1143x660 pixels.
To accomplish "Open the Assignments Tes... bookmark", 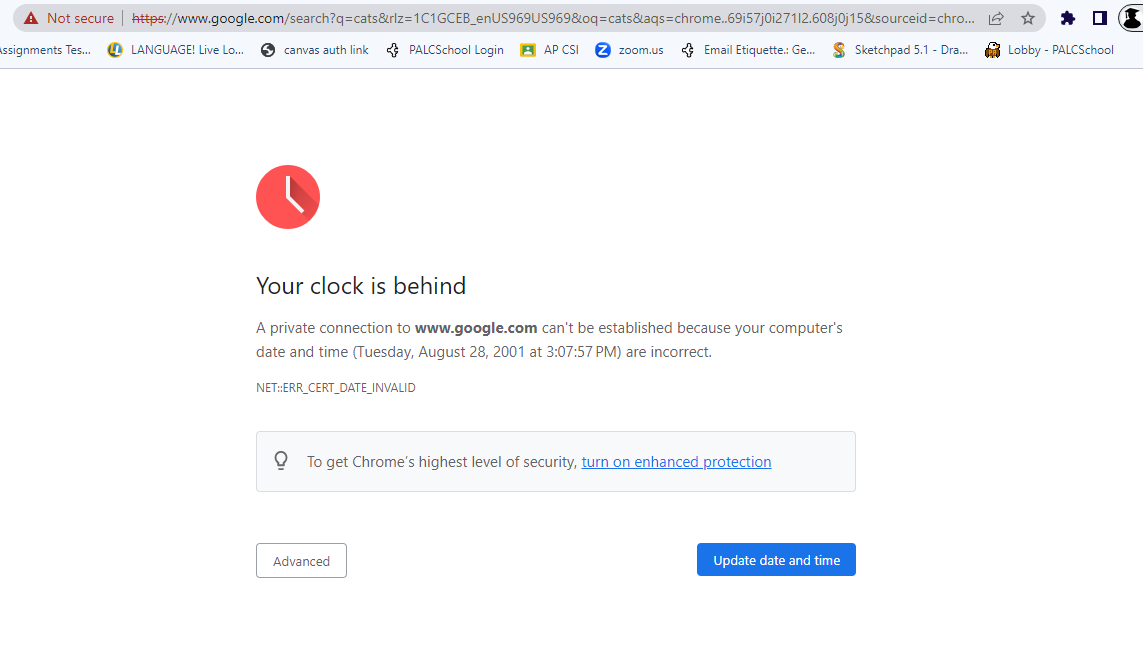I will coord(45,50).
